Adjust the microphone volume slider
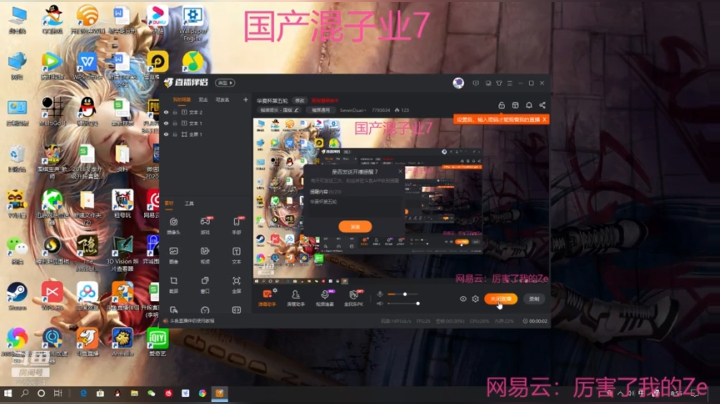Image resolution: width=720 pixels, height=404 pixels. 403,294
